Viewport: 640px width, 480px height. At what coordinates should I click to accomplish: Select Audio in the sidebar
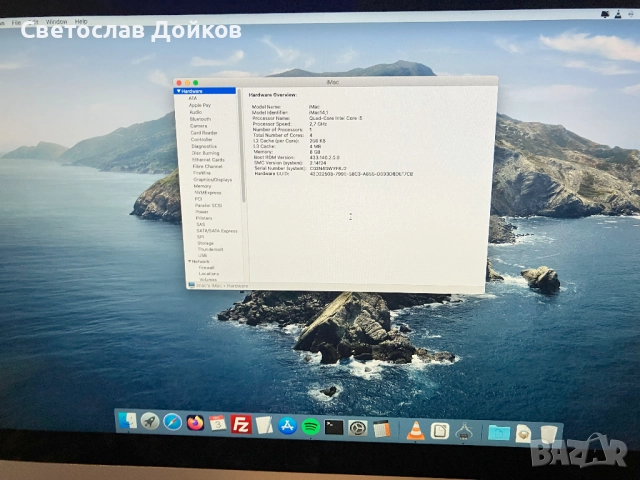coord(196,112)
